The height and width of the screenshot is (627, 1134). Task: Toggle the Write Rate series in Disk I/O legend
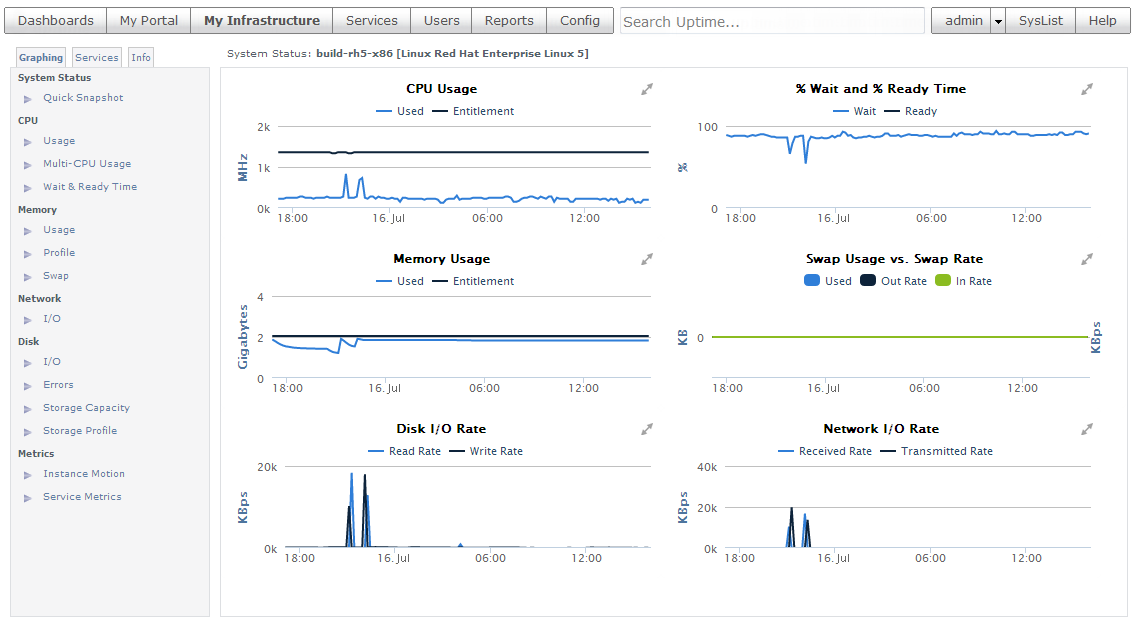click(486, 451)
